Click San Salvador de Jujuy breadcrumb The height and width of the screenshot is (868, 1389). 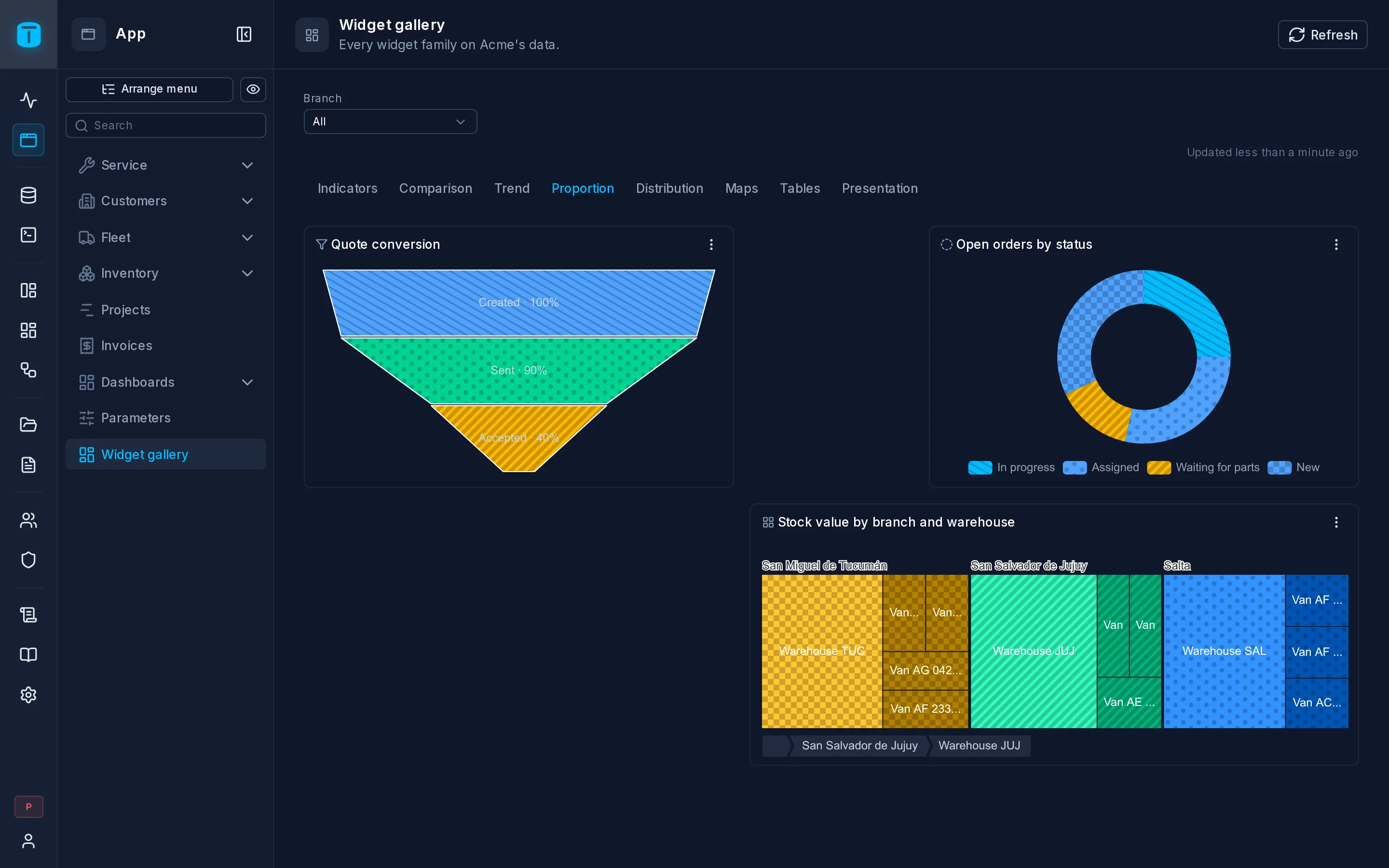point(859,746)
